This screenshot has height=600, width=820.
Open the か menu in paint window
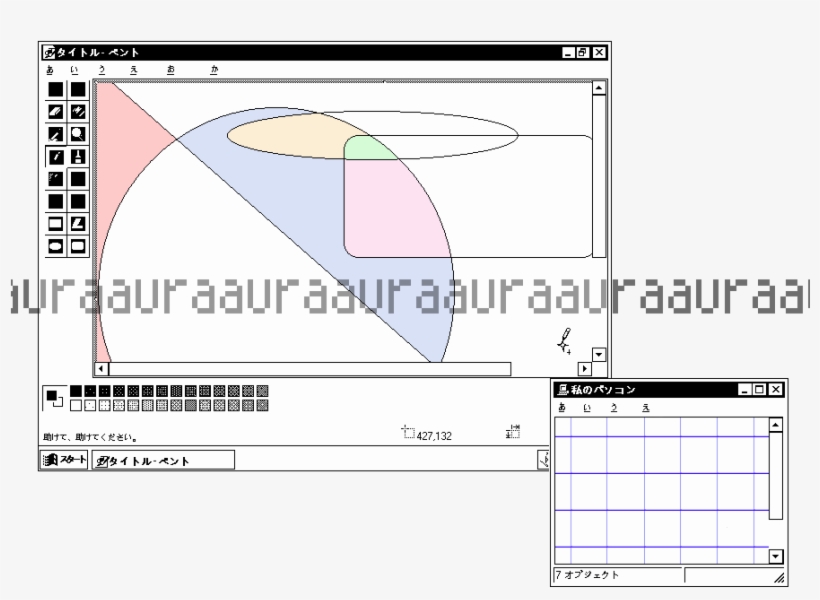214,70
